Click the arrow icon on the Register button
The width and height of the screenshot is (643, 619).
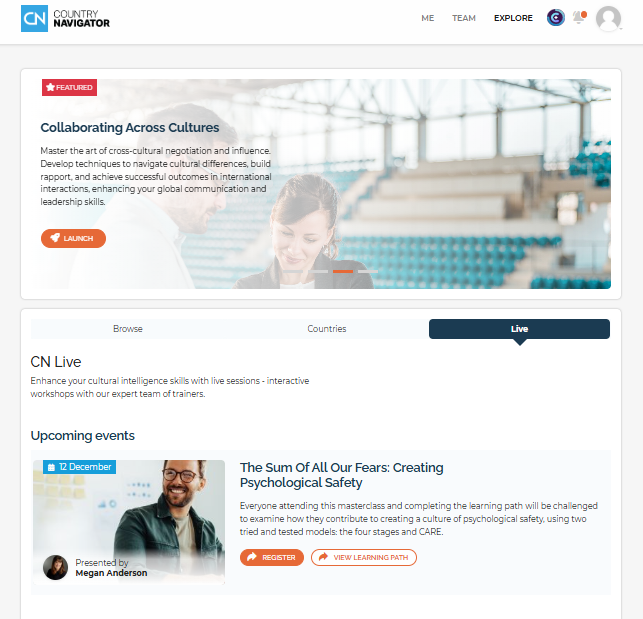(x=252, y=557)
